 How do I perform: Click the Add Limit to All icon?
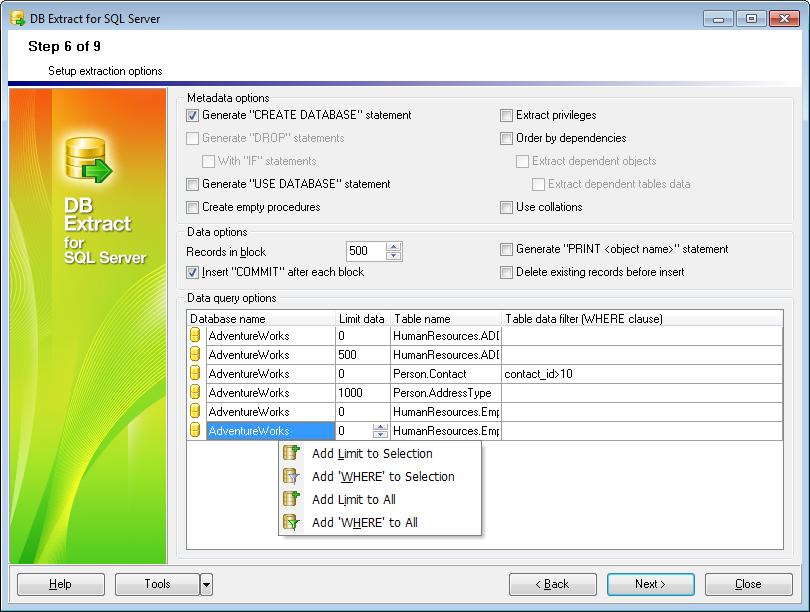tap(291, 499)
